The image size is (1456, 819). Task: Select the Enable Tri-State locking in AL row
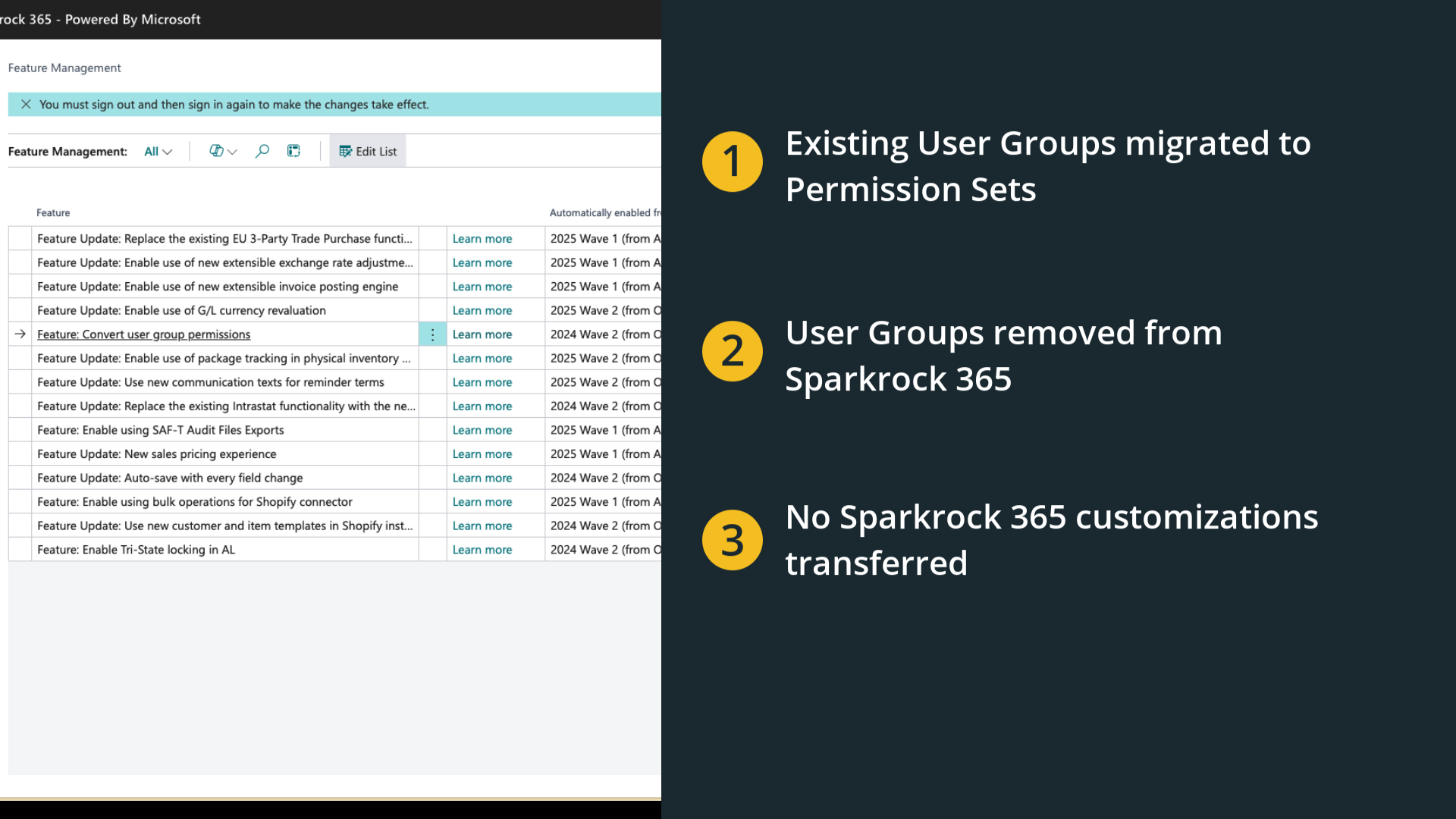136,550
